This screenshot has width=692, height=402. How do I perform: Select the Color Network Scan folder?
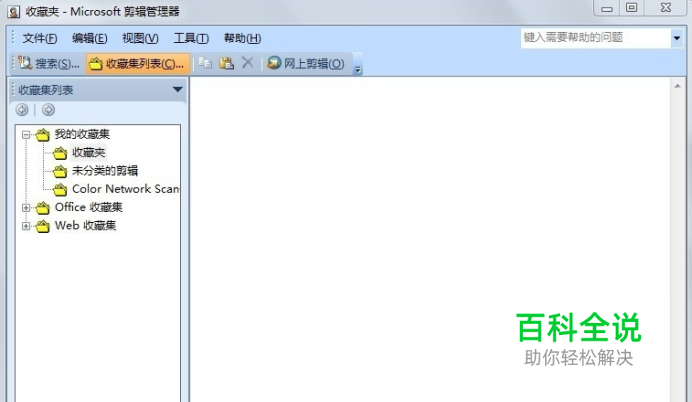click(x=125, y=189)
